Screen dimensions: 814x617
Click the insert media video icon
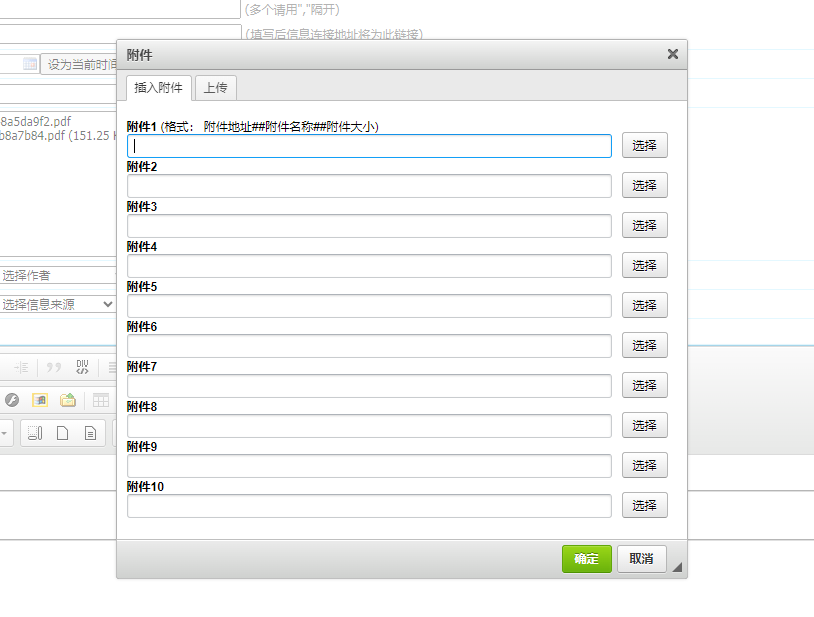(x=40, y=400)
